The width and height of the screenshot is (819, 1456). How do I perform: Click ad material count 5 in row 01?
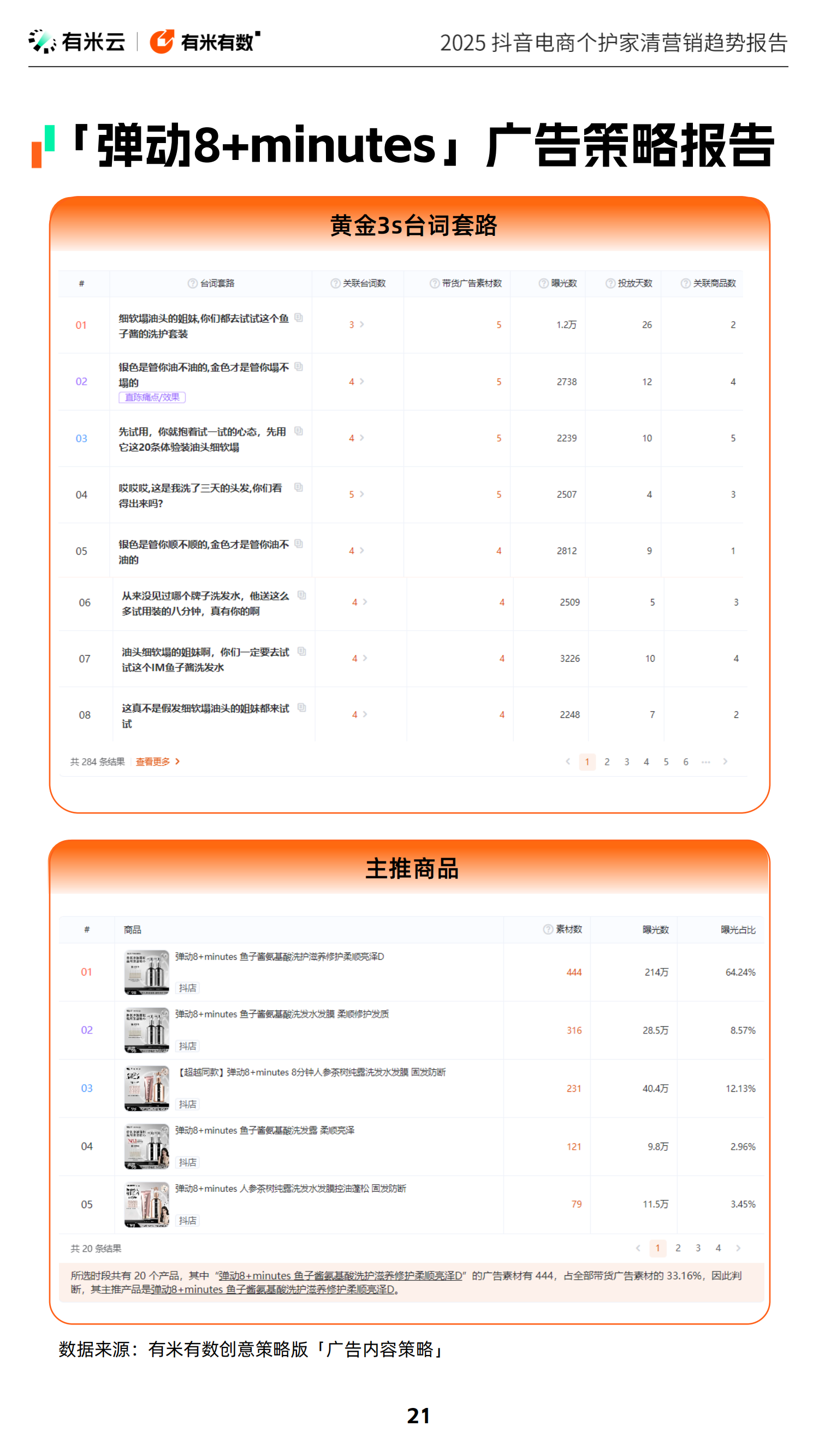tap(499, 325)
